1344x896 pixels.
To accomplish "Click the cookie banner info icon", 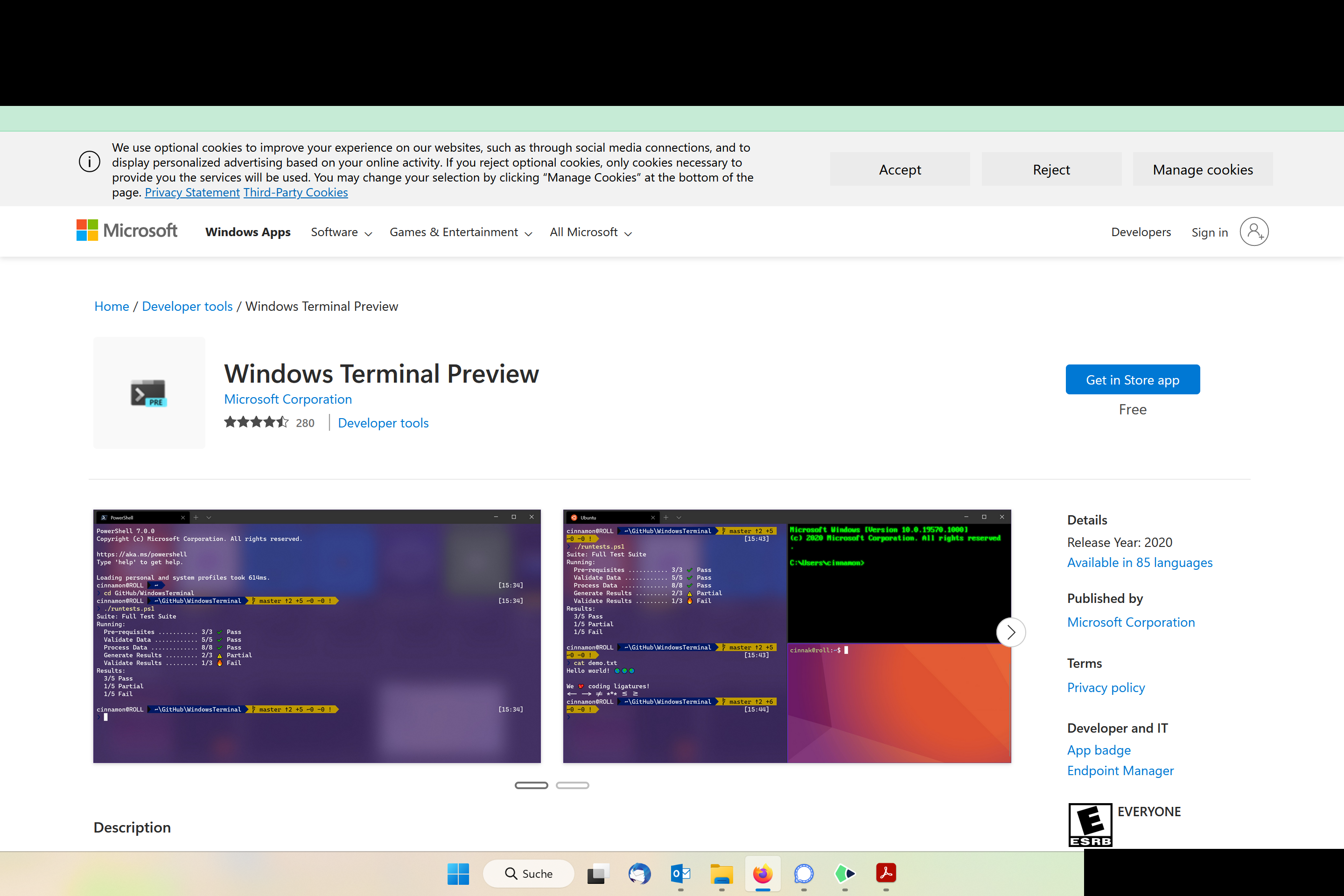I will (90, 162).
